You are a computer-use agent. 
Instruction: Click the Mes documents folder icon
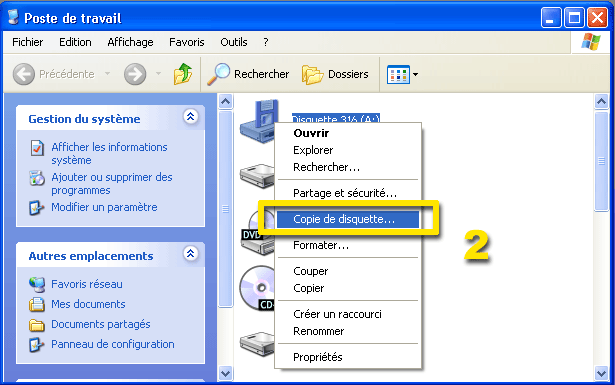point(37,304)
